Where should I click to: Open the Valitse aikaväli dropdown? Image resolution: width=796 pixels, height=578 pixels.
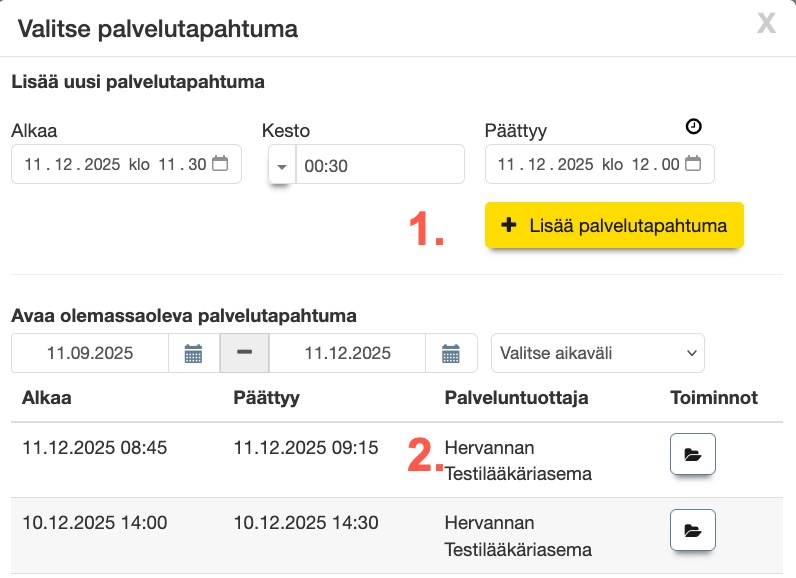tap(598, 353)
